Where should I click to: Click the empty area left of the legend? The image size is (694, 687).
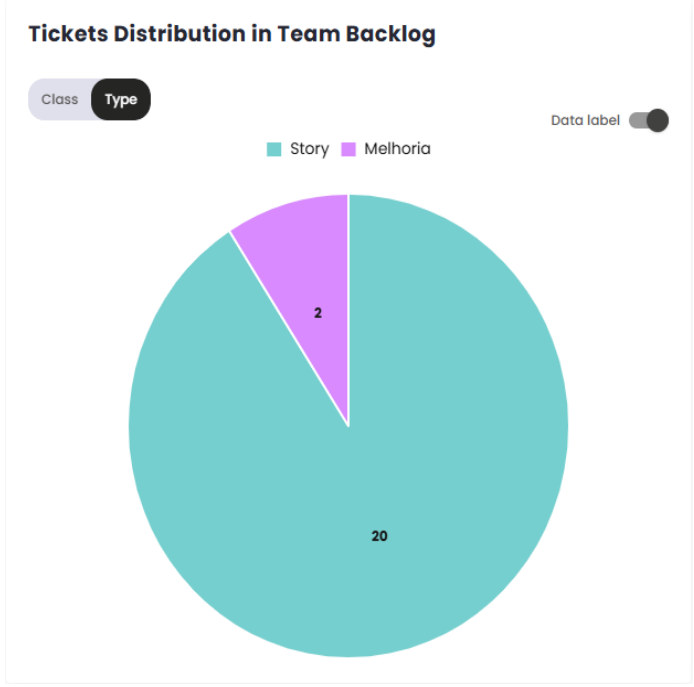[x=150, y=150]
